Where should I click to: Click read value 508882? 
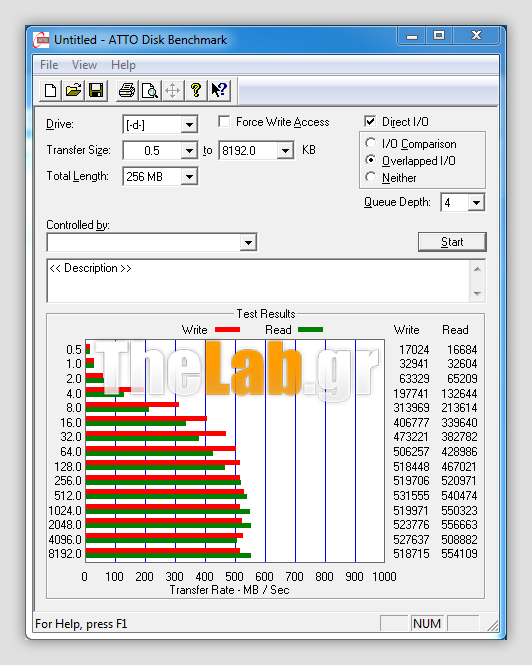(459, 539)
